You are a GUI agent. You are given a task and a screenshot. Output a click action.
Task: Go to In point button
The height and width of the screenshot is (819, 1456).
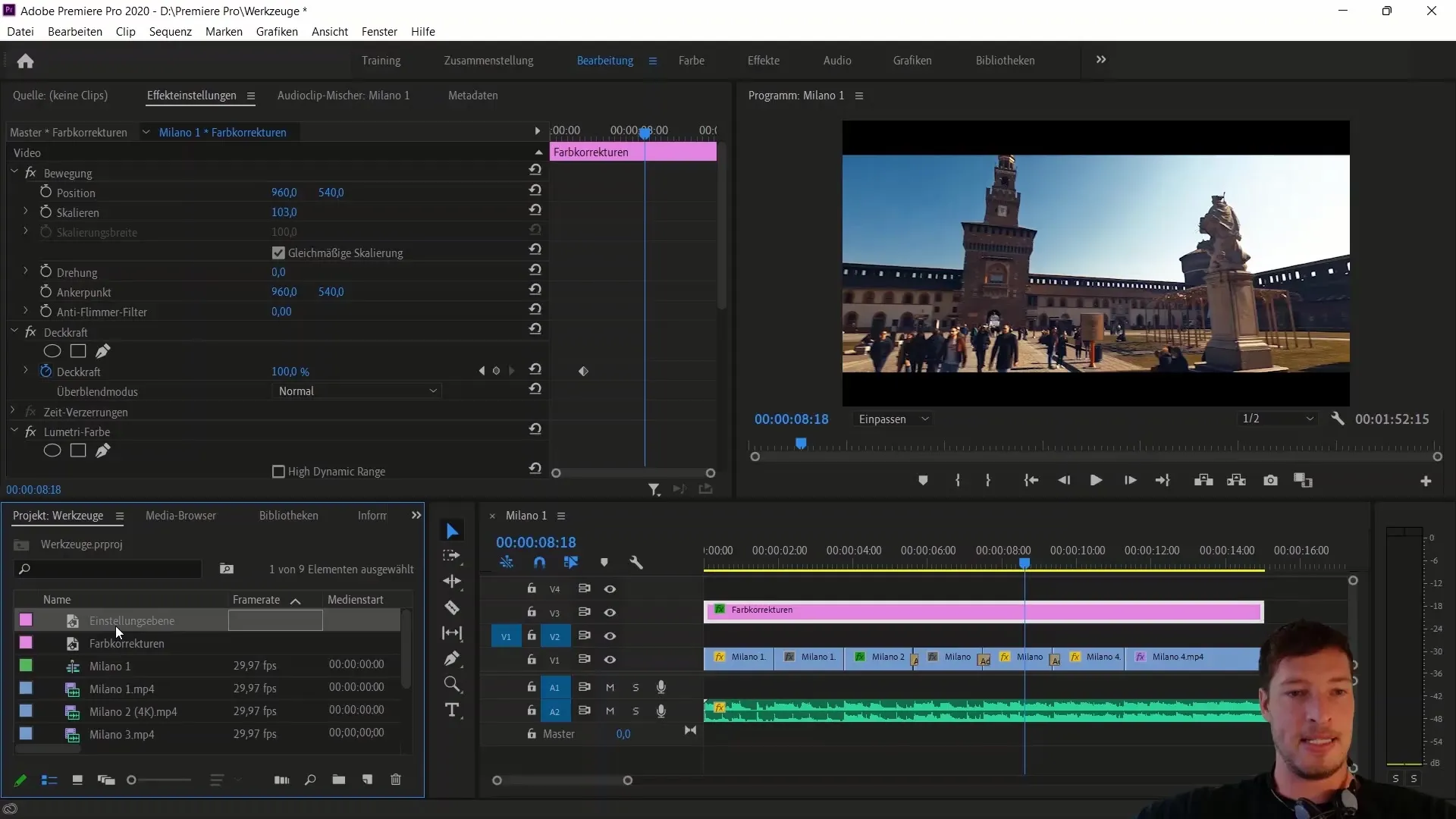coord(1031,481)
